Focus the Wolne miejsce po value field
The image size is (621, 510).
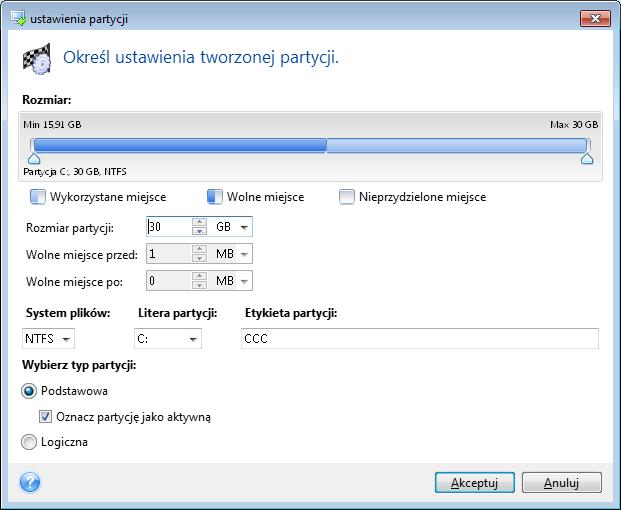click(170, 281)
